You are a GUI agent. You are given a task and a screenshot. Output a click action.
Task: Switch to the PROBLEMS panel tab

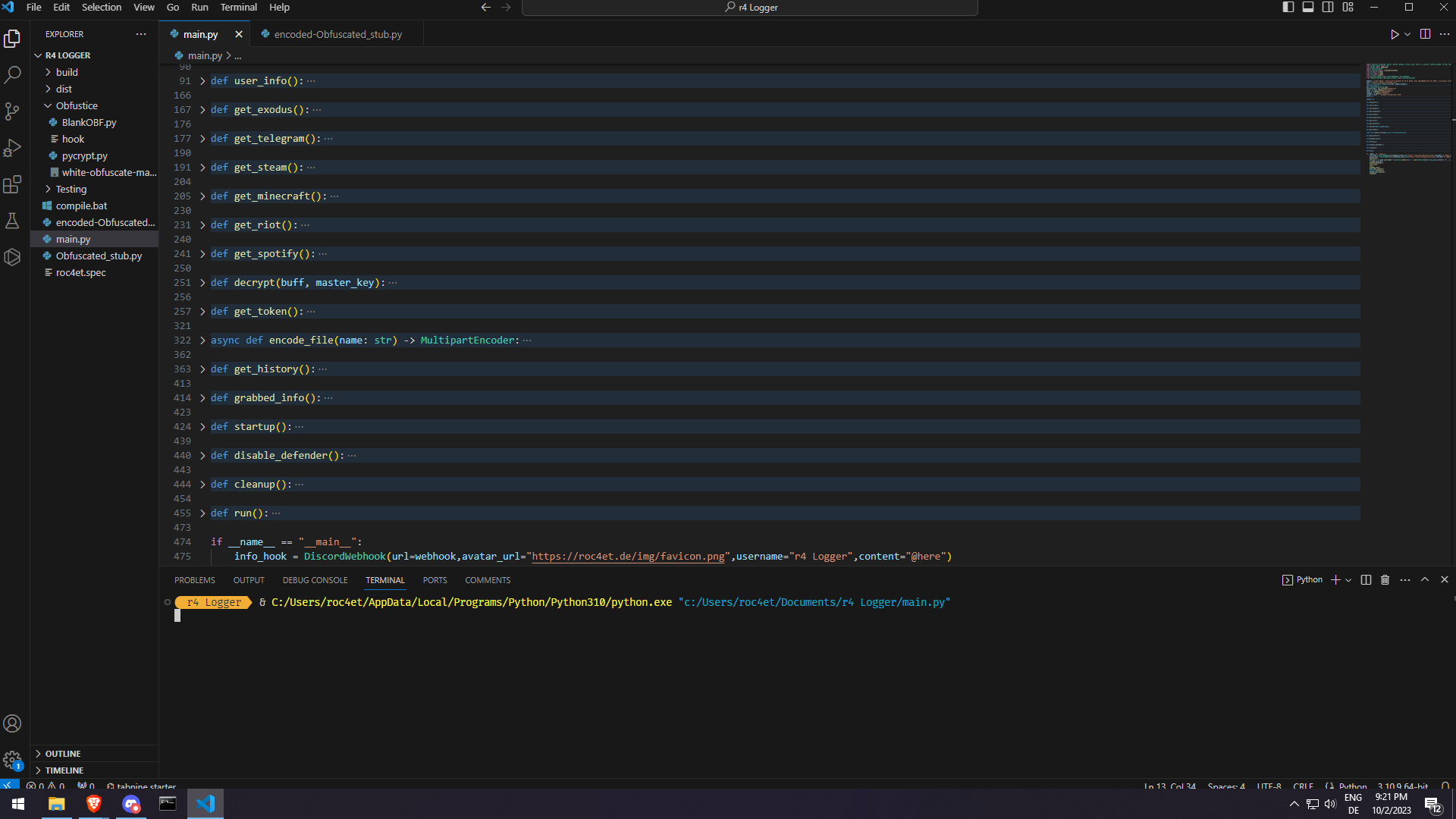[x=195, y=580]
